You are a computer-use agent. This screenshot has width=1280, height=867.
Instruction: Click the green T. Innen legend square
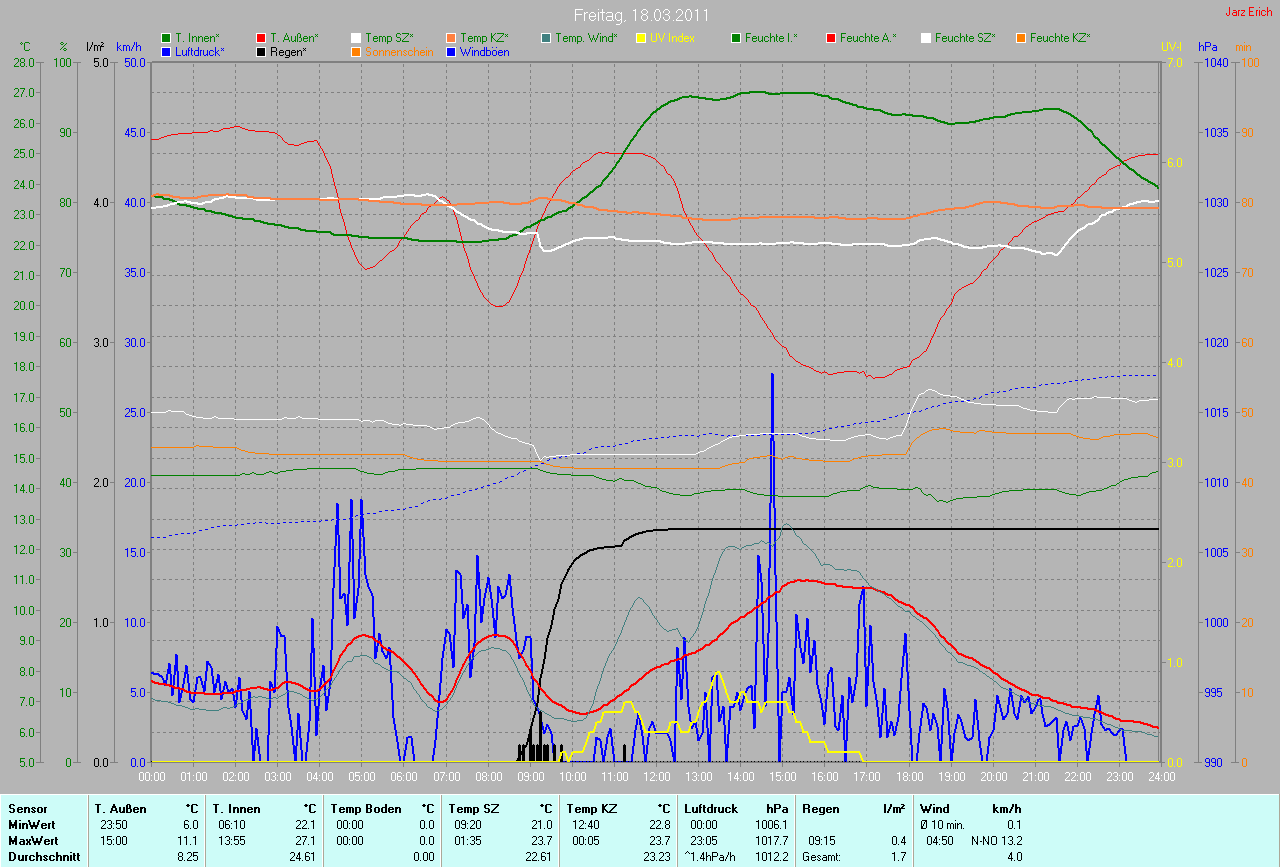(166, 38)
